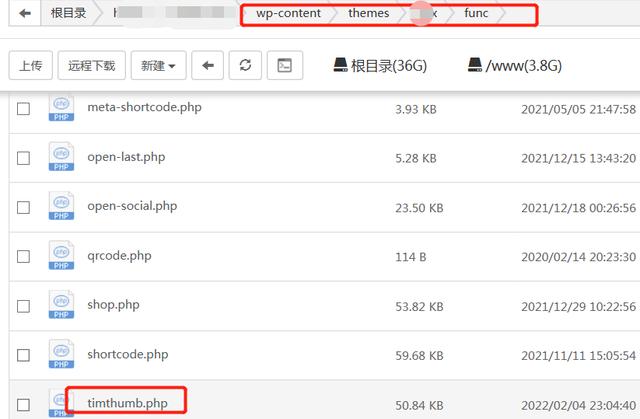Open file timthumb.php

pyautogui.click(x=127, y=403)
